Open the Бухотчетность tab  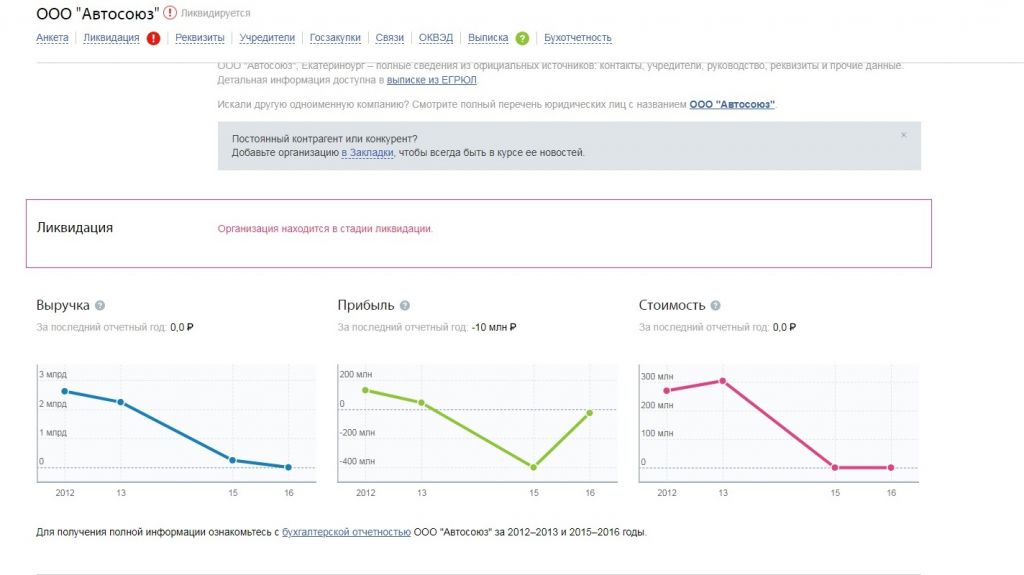(x=577, y=38)
